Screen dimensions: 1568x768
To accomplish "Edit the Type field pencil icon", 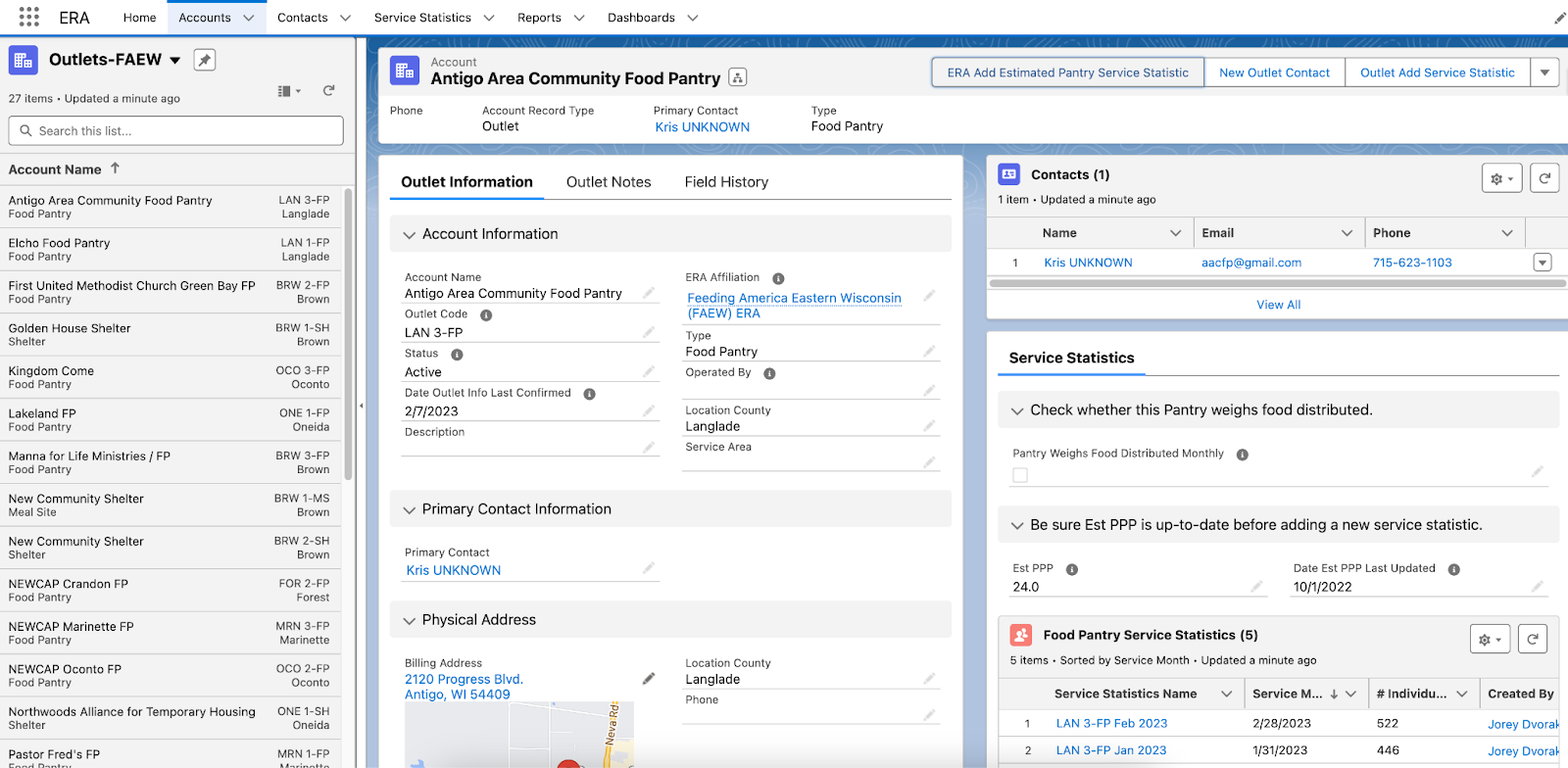I will (929, 351).
